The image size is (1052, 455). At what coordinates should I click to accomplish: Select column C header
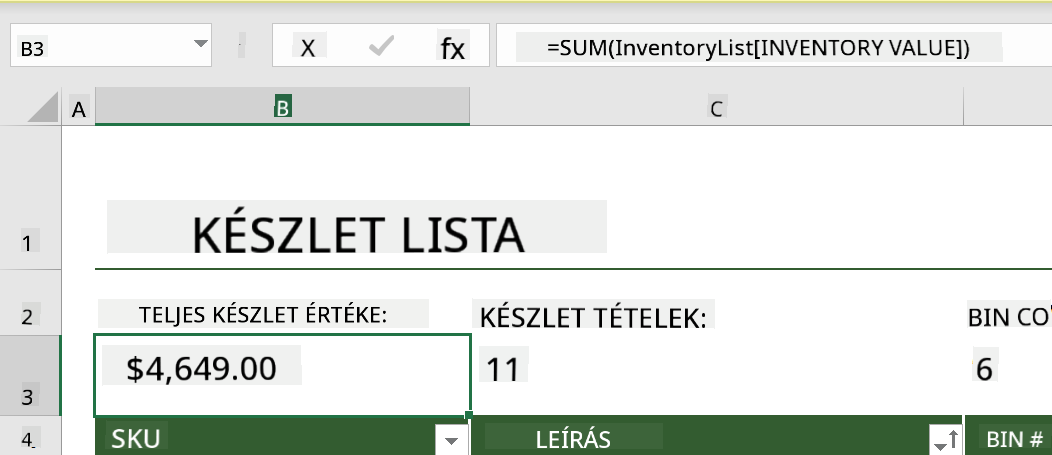click(x=717, y=108)
